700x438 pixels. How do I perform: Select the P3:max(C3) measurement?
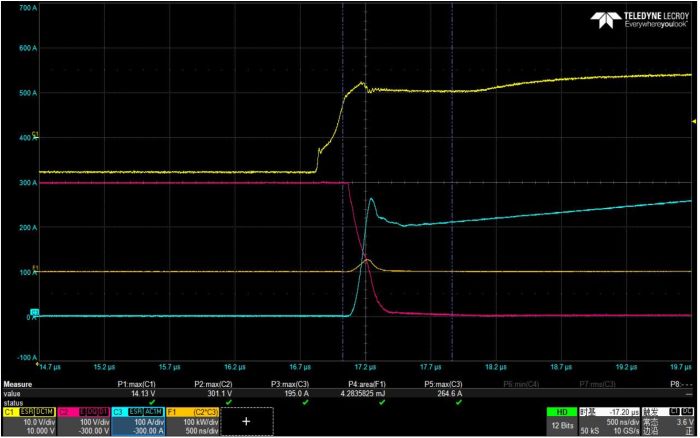290,388
